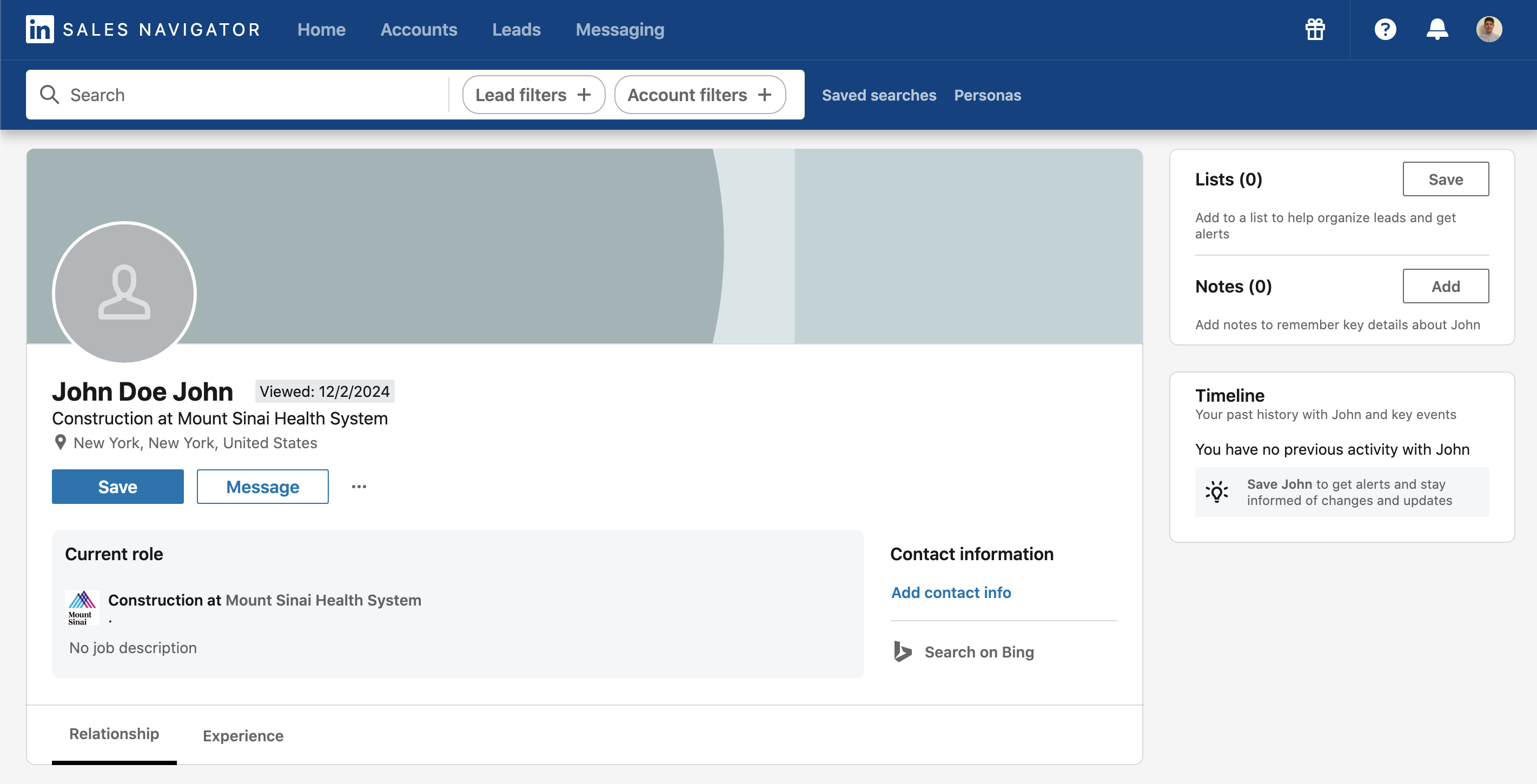The image size is (1537, 784).
Task: Open Saved searches
Action: tap(878, 94)
